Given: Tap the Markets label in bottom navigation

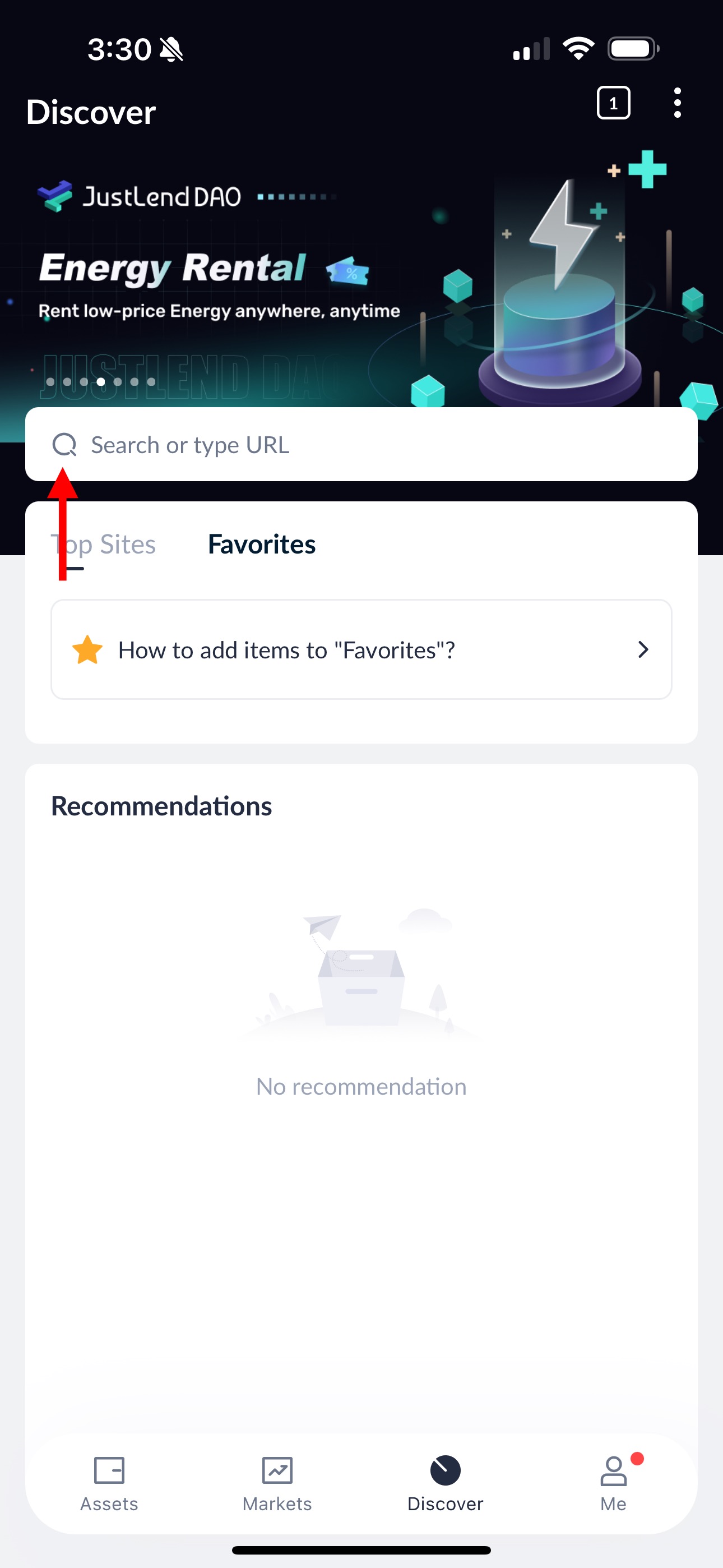Looking at the screenshot, I should pyautogui.click(x=277, y=1504).
